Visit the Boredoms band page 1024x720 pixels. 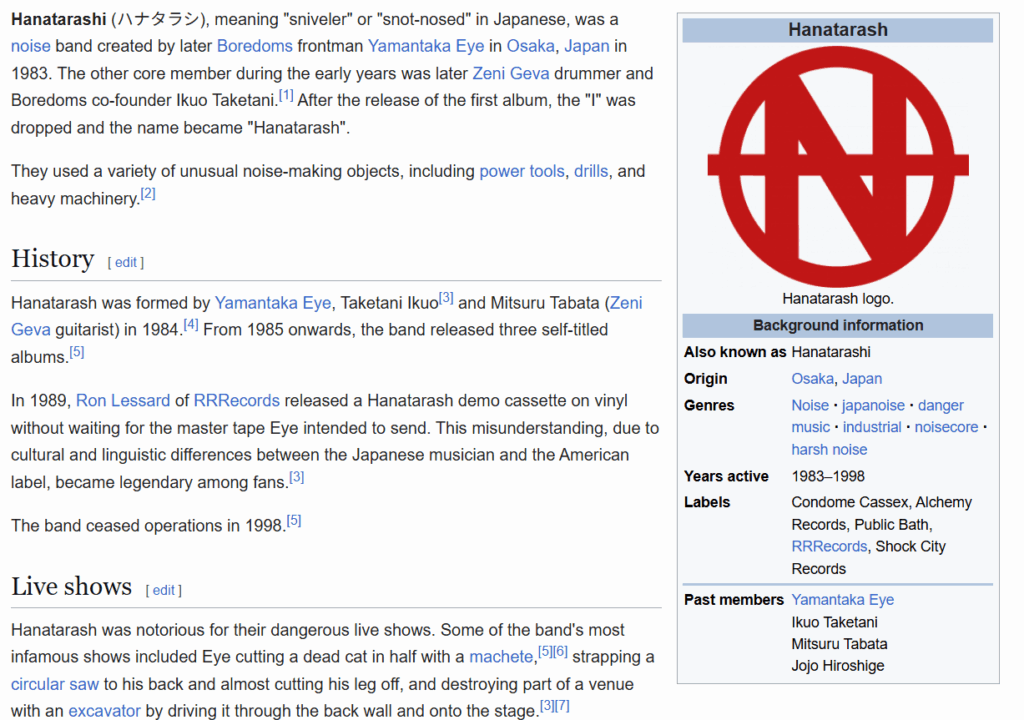click(x=254, y=46)
